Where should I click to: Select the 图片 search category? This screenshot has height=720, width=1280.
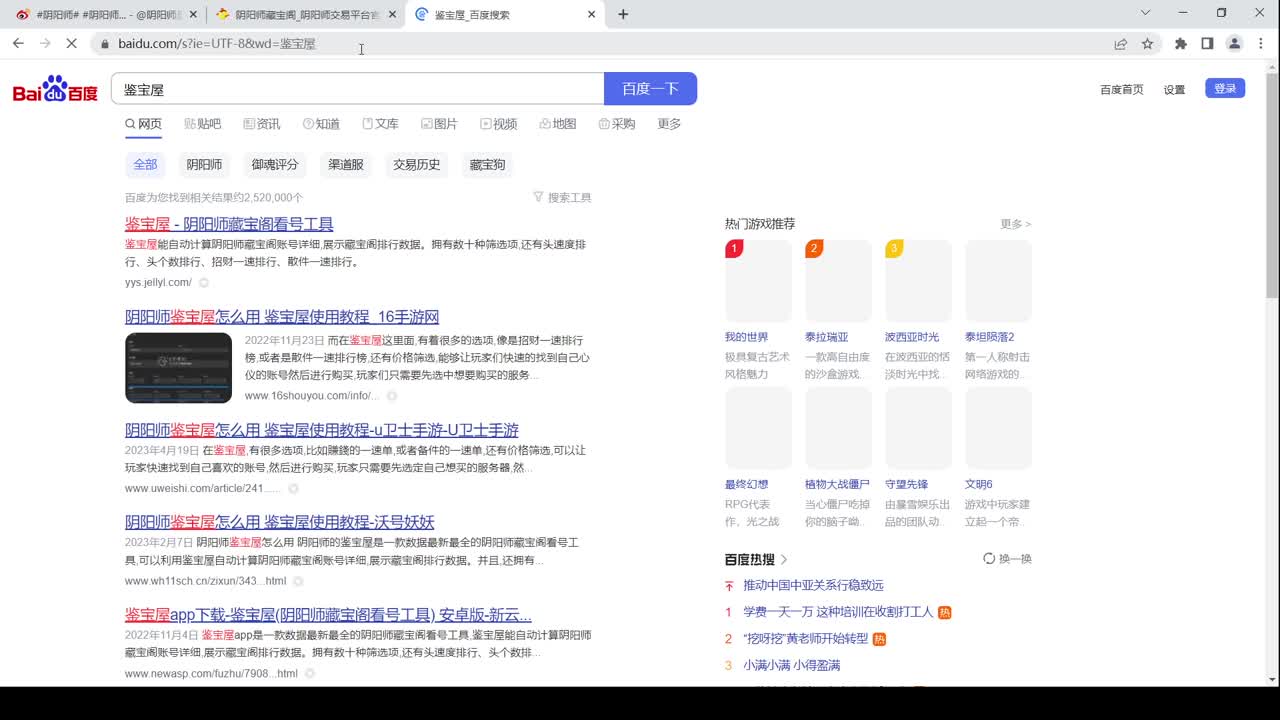tap(439, 124)
